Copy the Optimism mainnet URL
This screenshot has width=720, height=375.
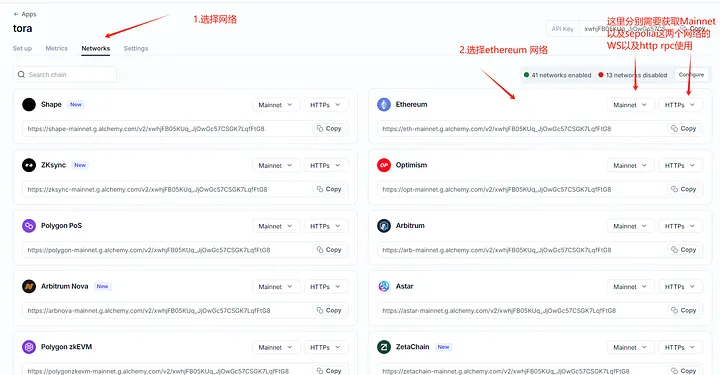coord(684,189)
